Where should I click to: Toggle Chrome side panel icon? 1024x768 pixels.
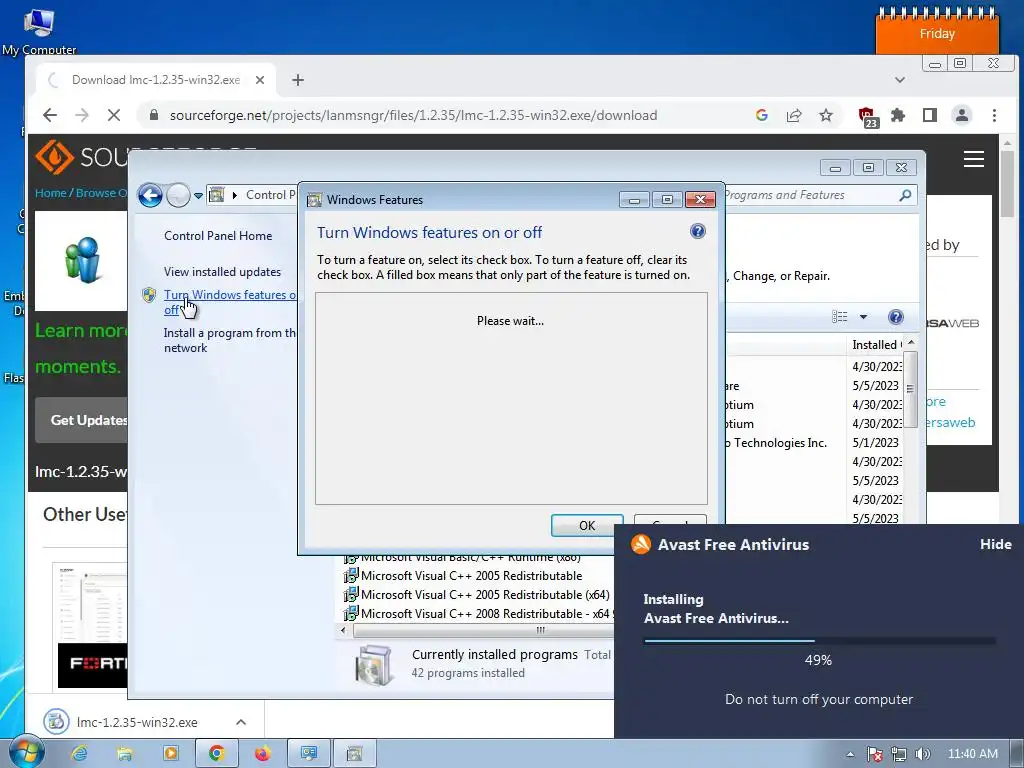930,115
